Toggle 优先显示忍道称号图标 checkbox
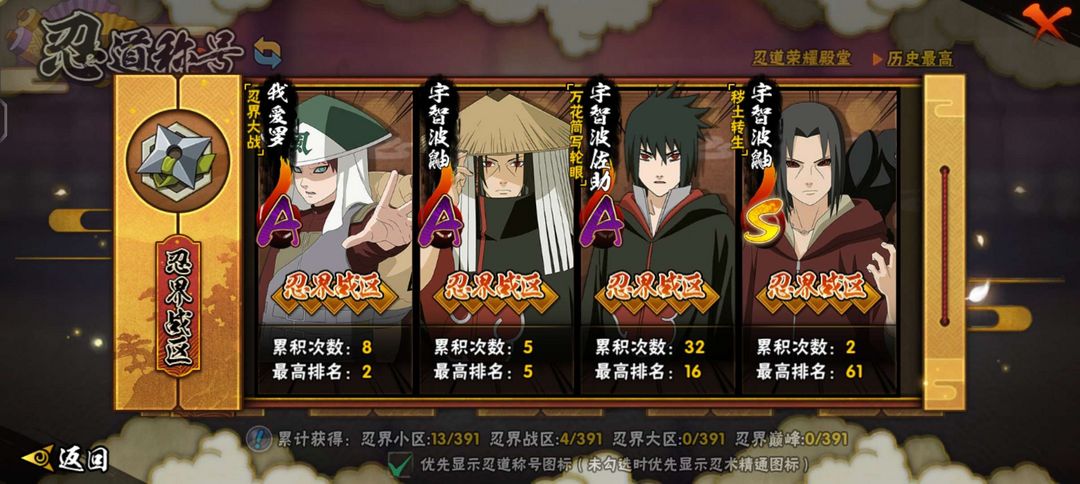 click(x=400, y=463)
